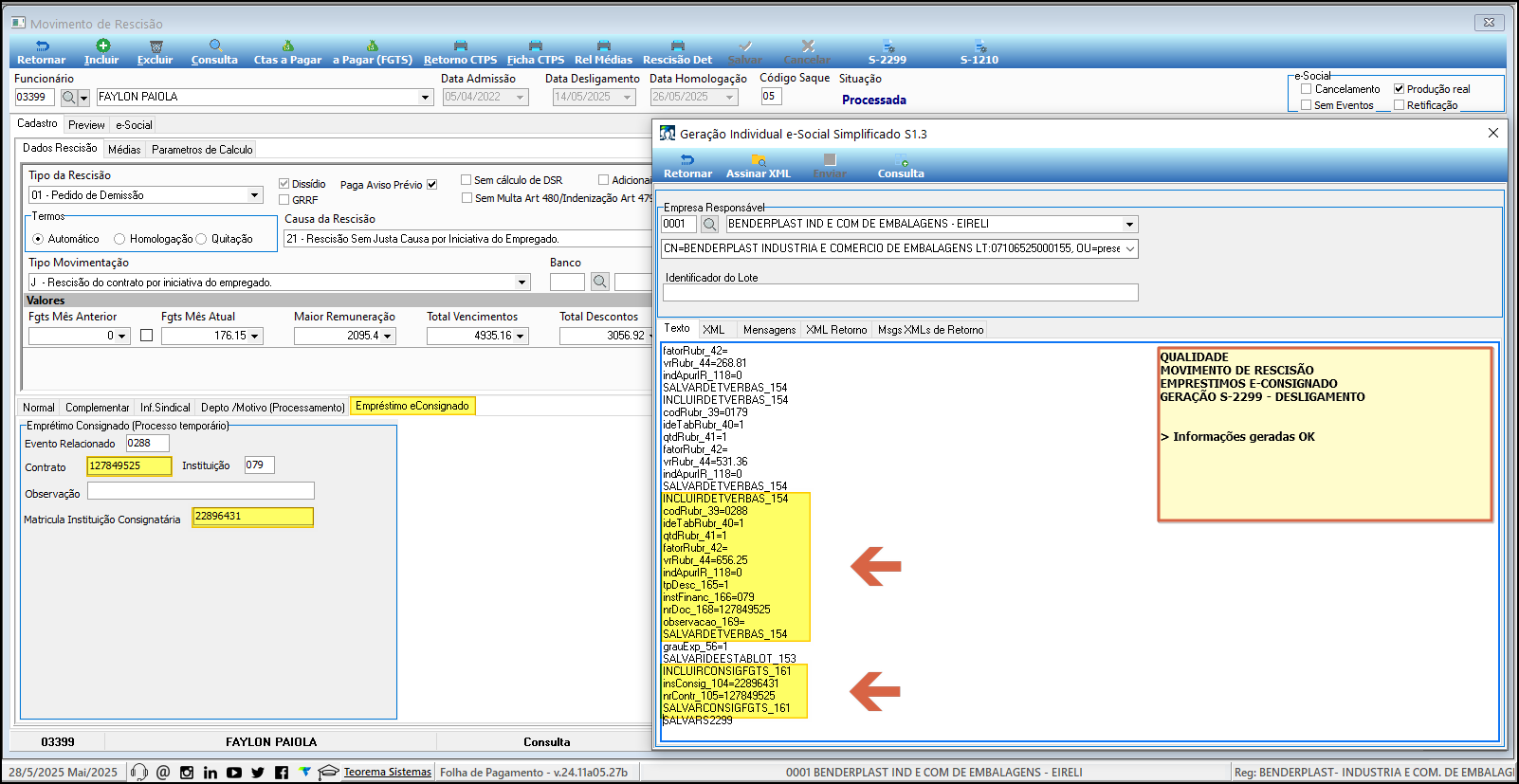This screenshot has width=1519, height=784.
Task: Expand Tipo Movimentação dropdown
Action: 522,283
